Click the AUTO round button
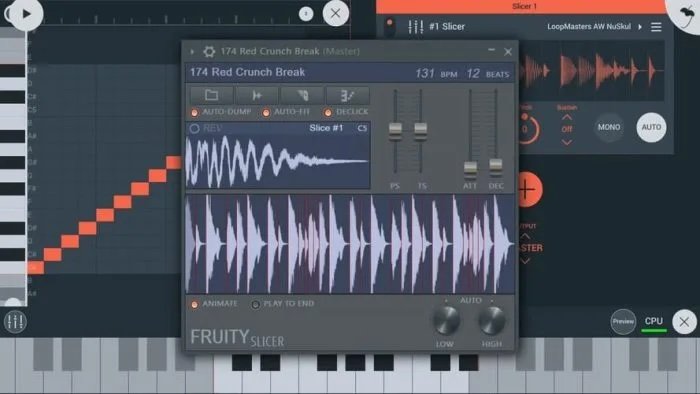The image size is (700, 394). pos(651,127)
